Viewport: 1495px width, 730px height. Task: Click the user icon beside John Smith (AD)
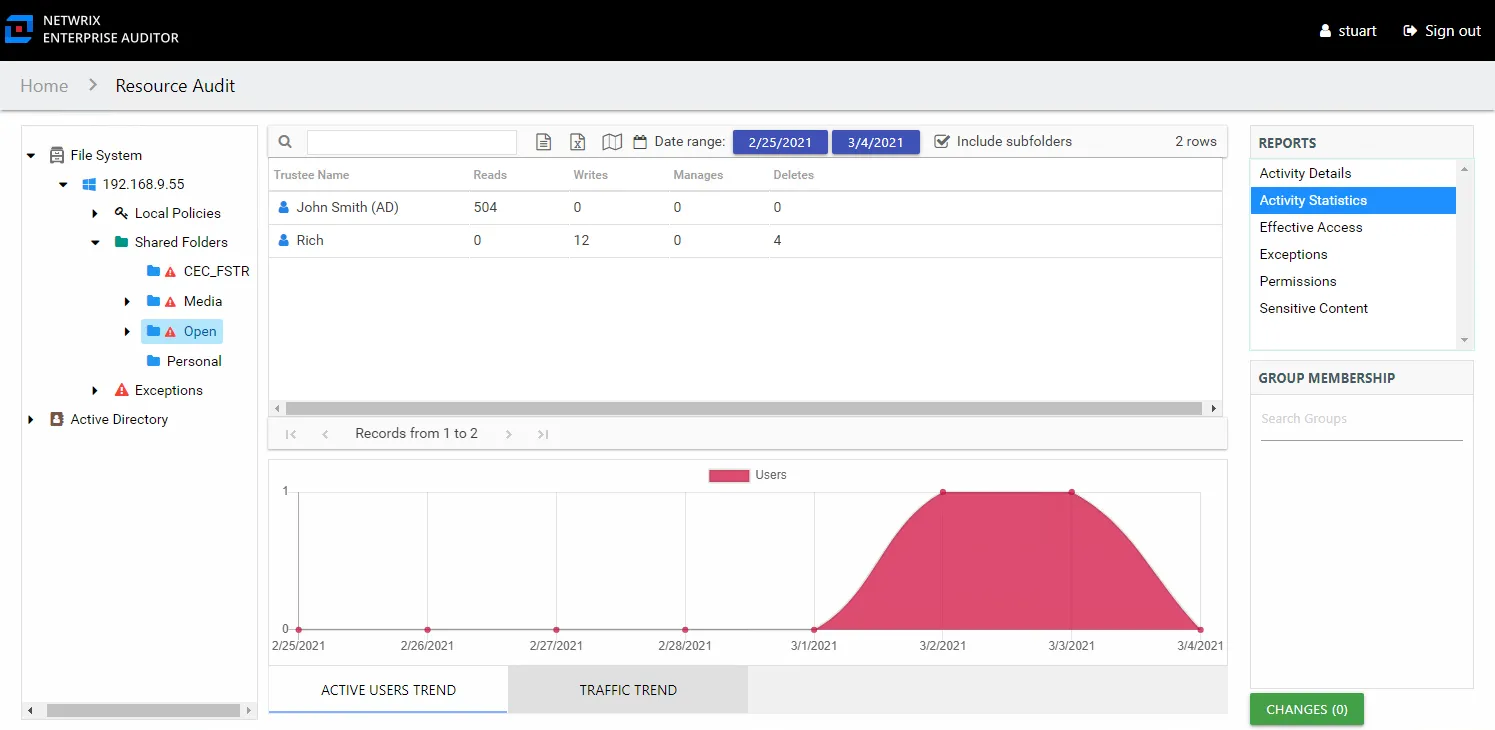[x=283, y=207]
